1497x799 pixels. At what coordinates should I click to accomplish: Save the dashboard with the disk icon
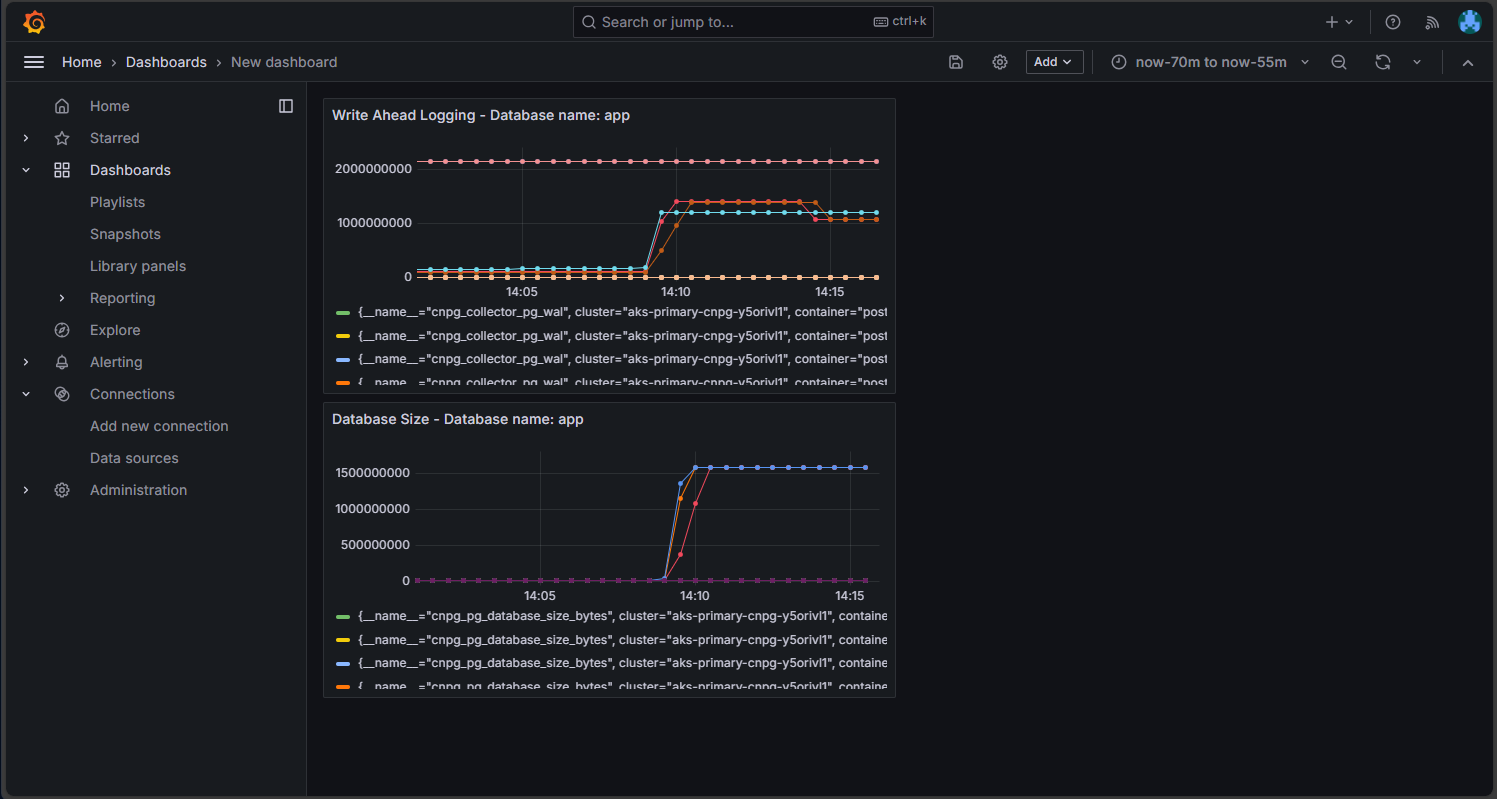click(956, 62)
